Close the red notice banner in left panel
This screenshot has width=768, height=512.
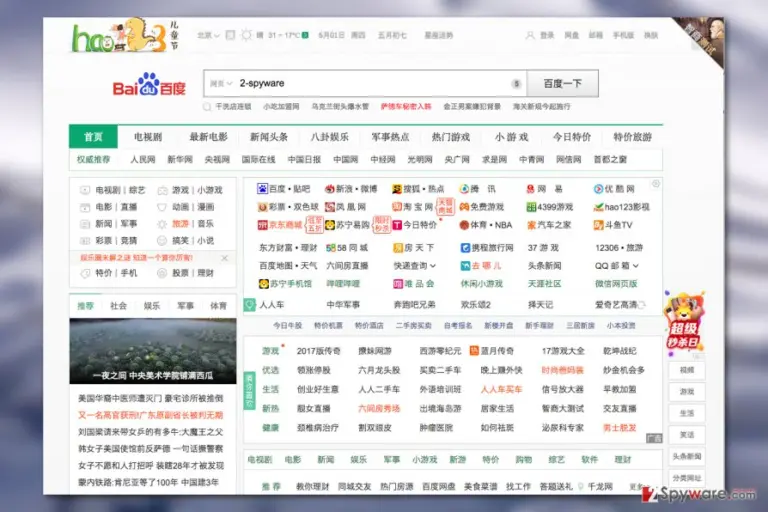click(224, 258)
